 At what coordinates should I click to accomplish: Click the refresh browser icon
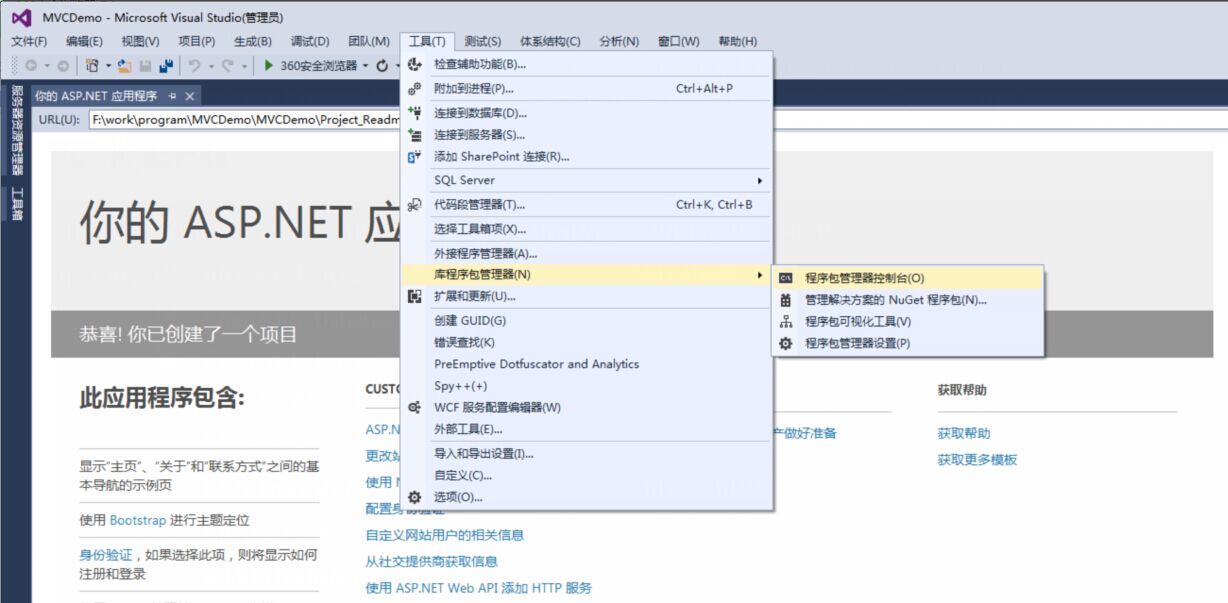tap(382, 66)
